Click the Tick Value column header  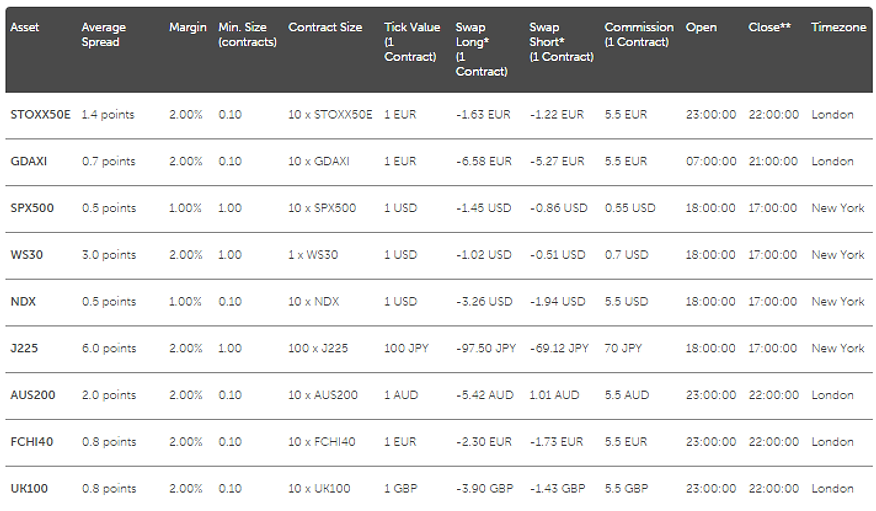coord(410,42)
